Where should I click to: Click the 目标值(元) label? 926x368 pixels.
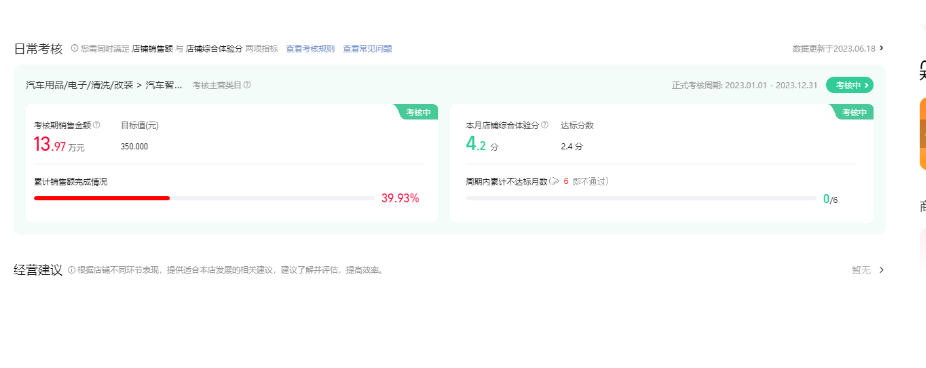[139, 125]
